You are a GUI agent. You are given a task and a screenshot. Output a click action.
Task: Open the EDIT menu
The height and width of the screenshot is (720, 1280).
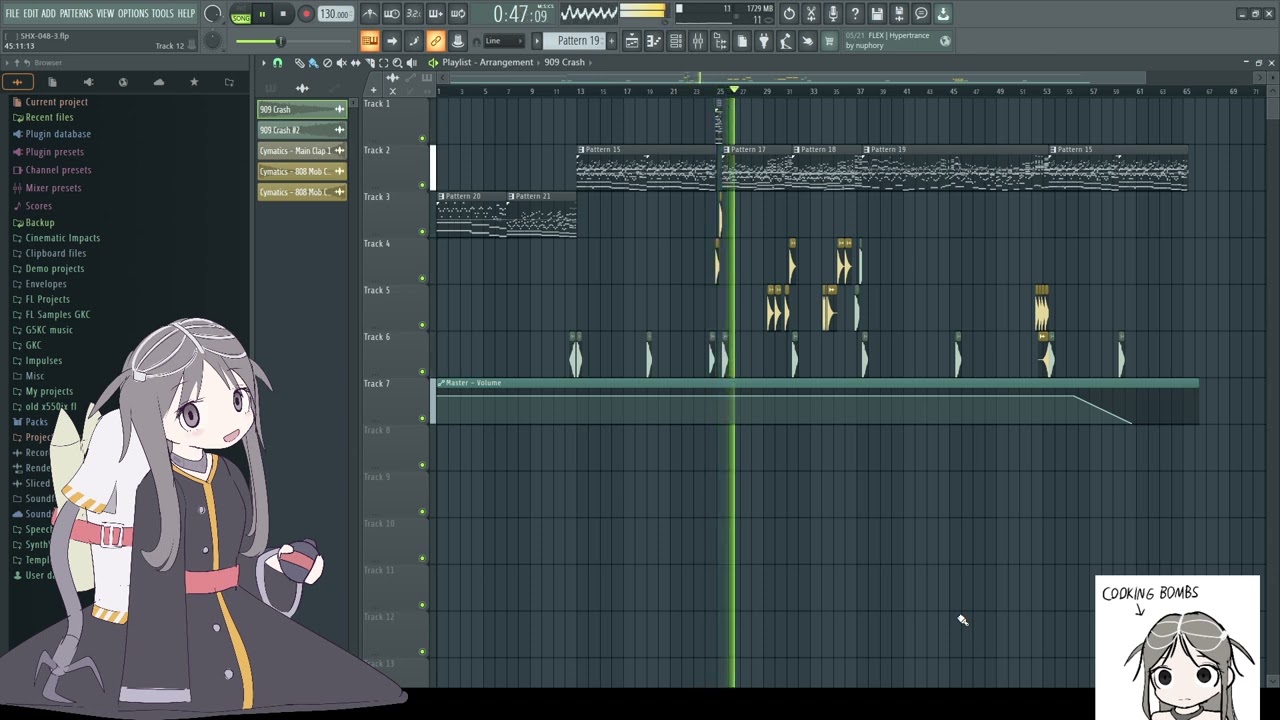pos(31,14)
